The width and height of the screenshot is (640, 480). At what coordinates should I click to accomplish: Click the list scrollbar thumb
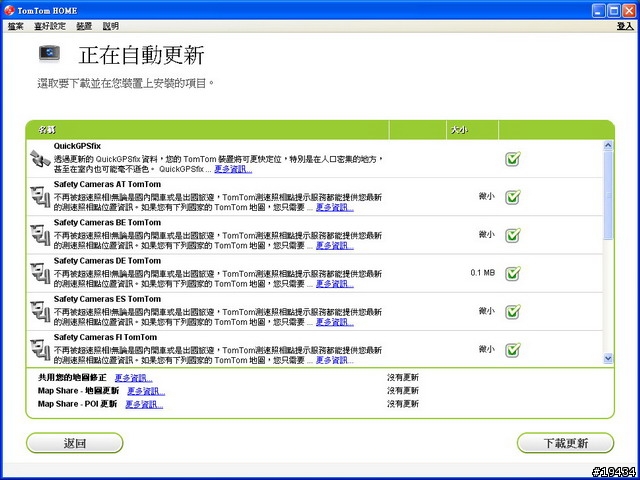[x=608, y=195]
